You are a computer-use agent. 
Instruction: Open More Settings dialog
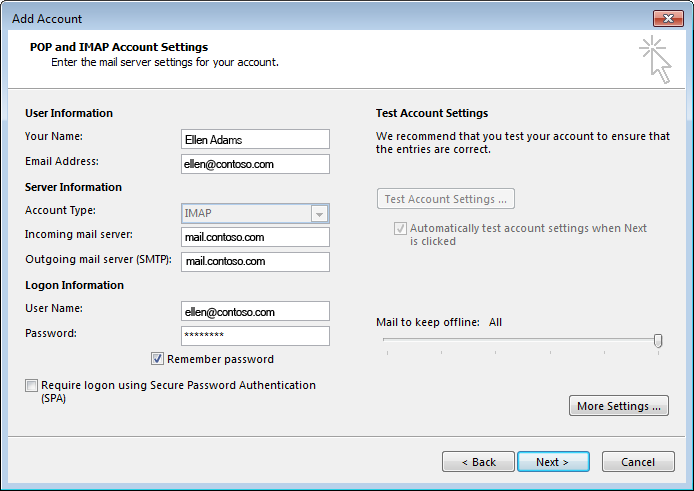coord(619,406)
